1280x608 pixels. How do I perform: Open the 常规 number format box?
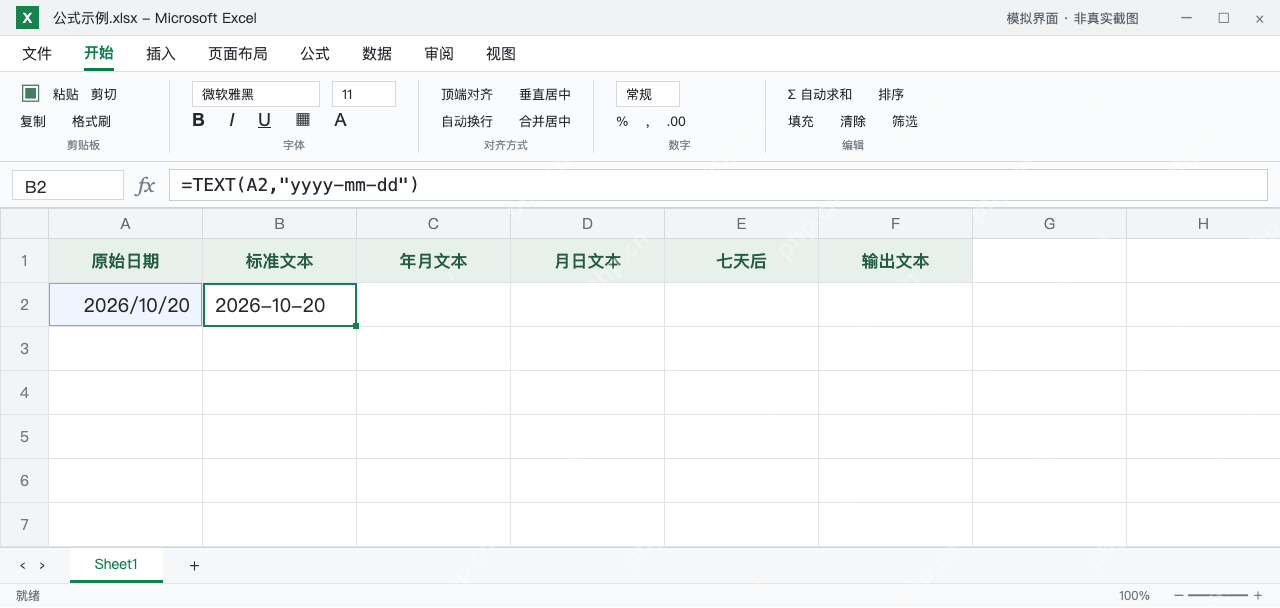coord(648,94)
